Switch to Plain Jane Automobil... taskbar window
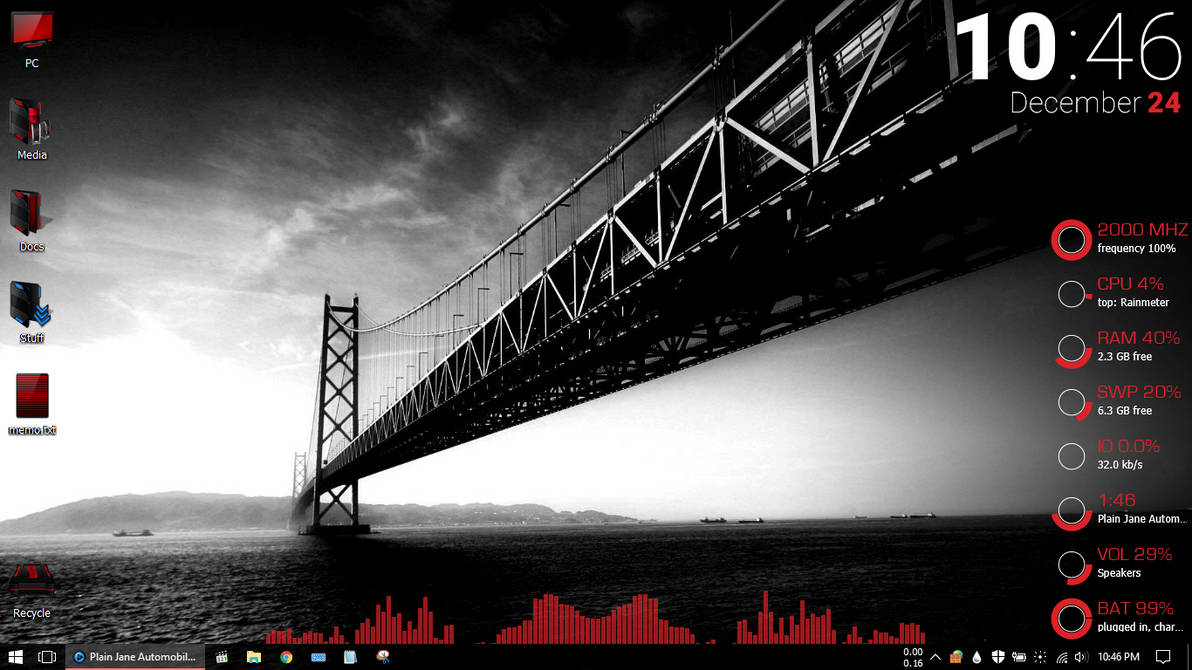Image resolution: width=1192 pixels, height=670 pixels. (x=135, y=656)
